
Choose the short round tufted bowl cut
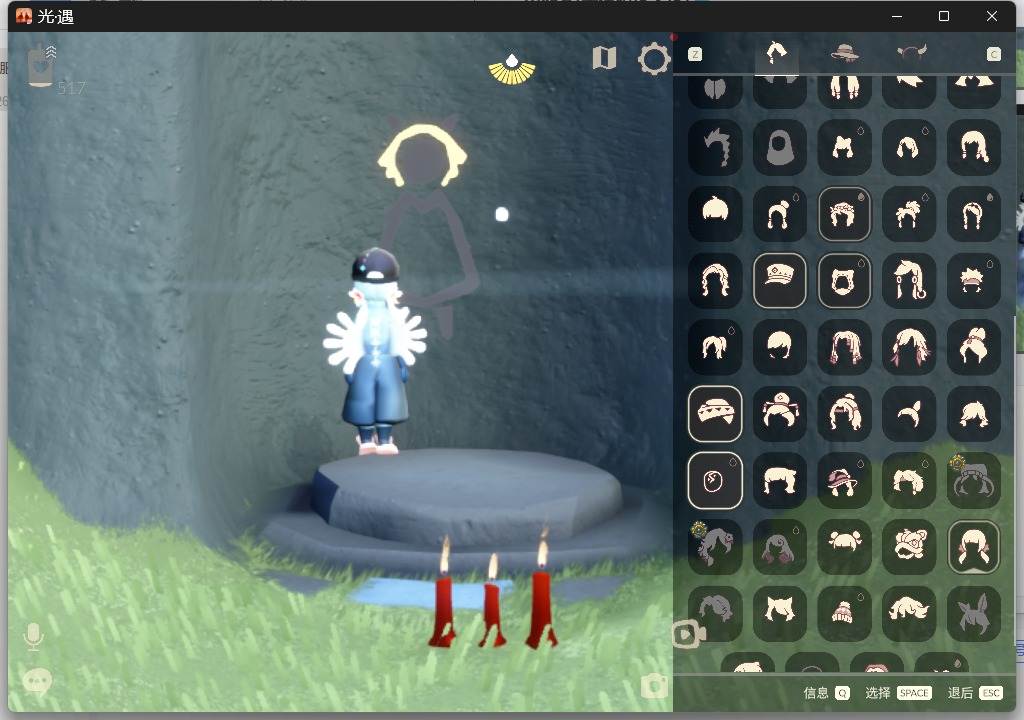715,214
